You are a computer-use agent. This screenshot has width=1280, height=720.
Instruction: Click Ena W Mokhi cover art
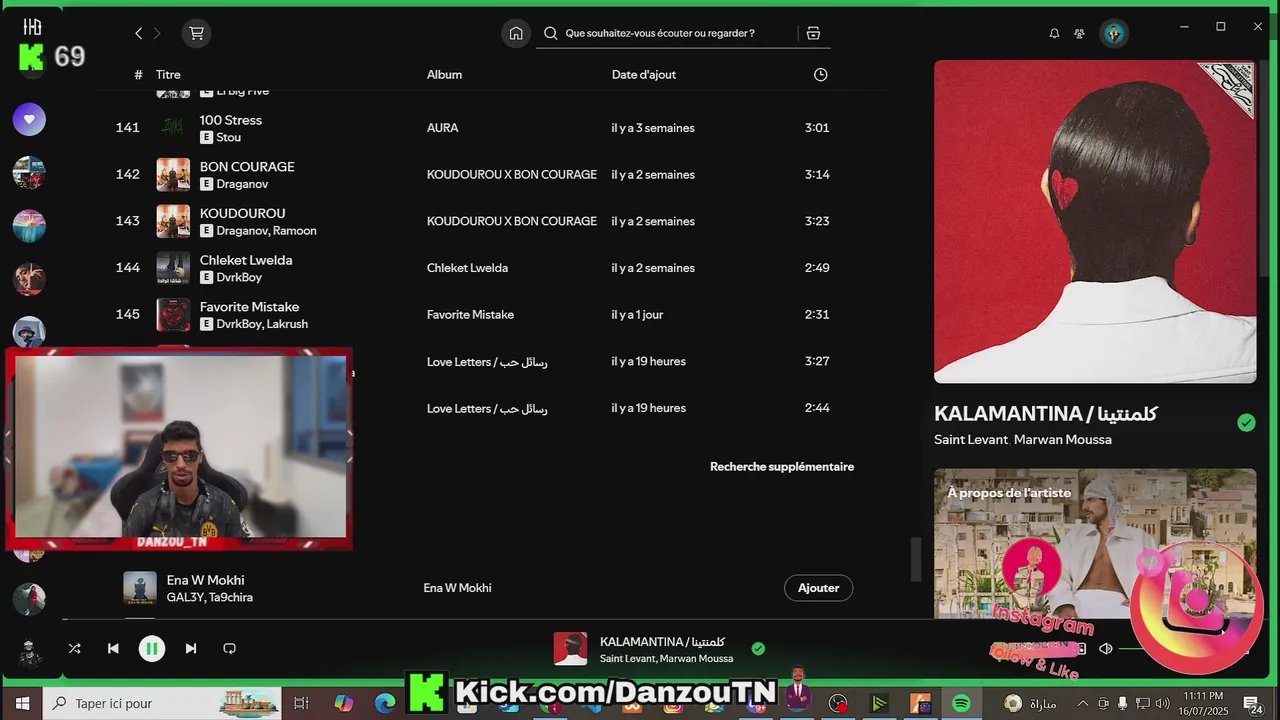140,588
